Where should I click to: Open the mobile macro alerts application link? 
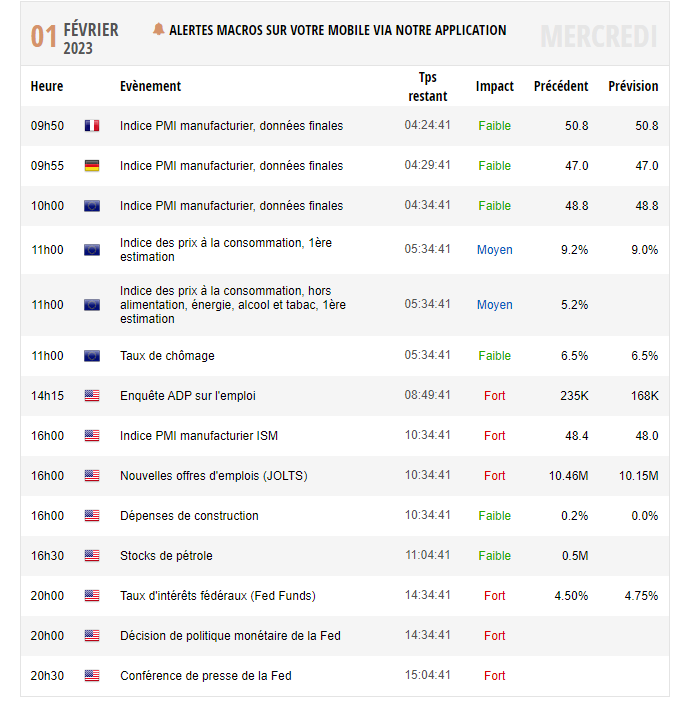[337, 30]
